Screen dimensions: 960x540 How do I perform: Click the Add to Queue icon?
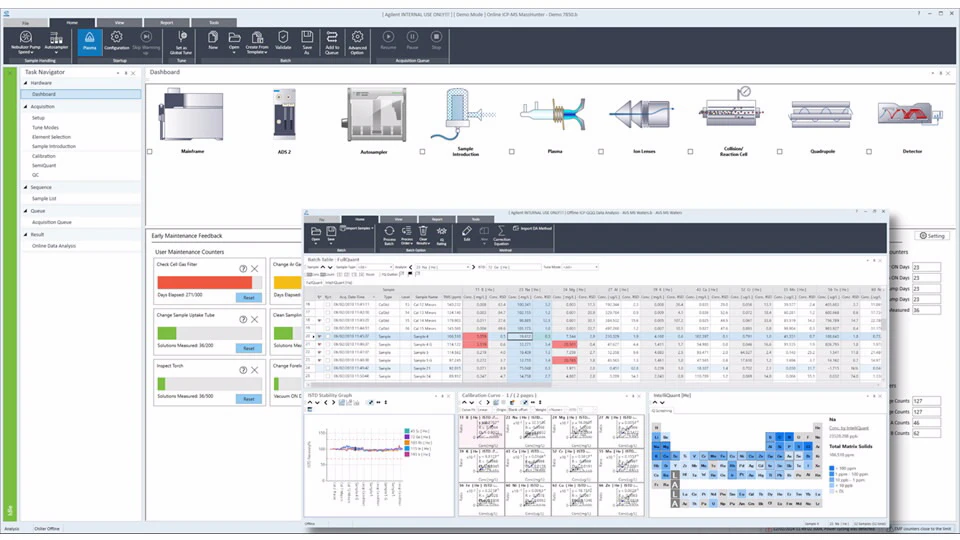(332, 40)
